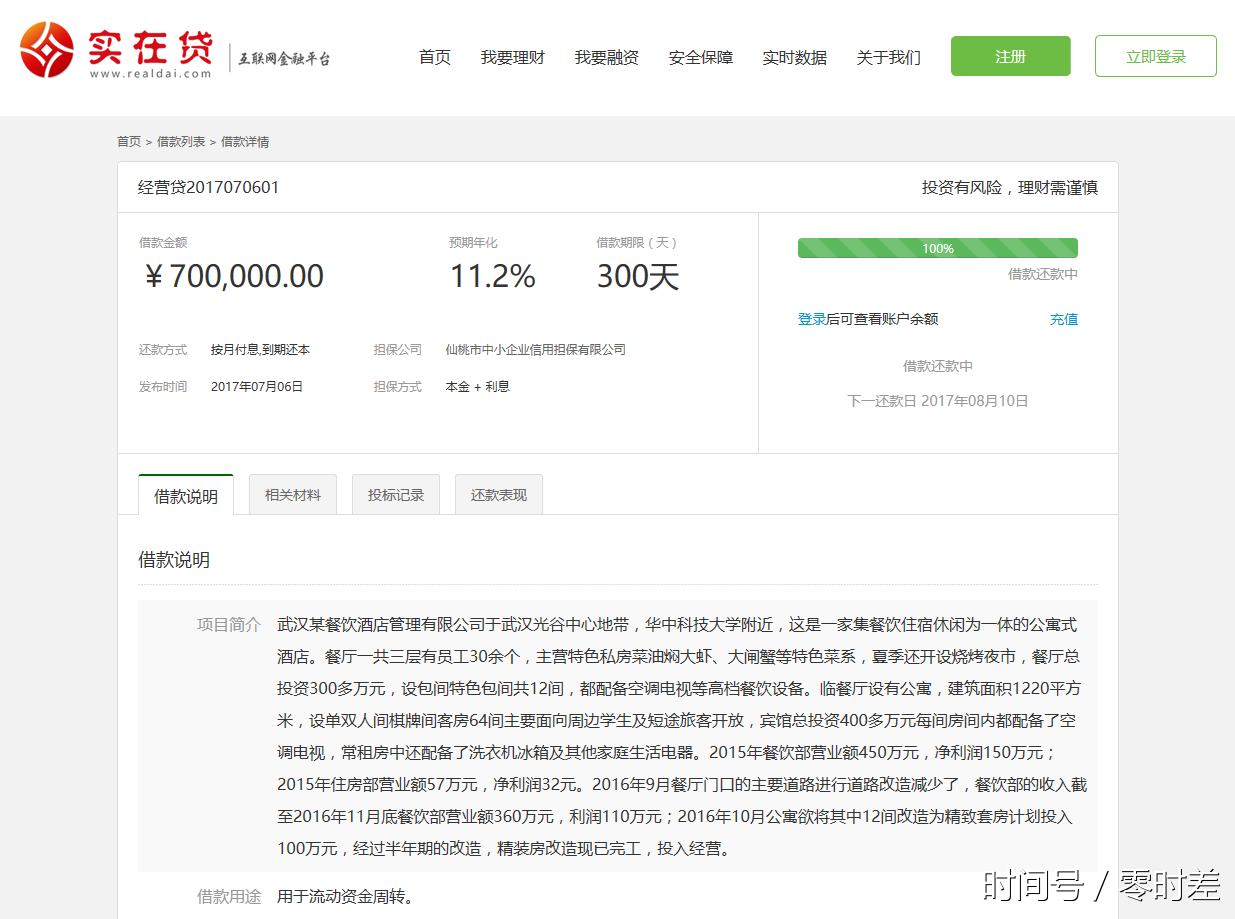Click the 登录 link for account balance
The width and height of the screenshot is (1235, 919).
(811, 319)
